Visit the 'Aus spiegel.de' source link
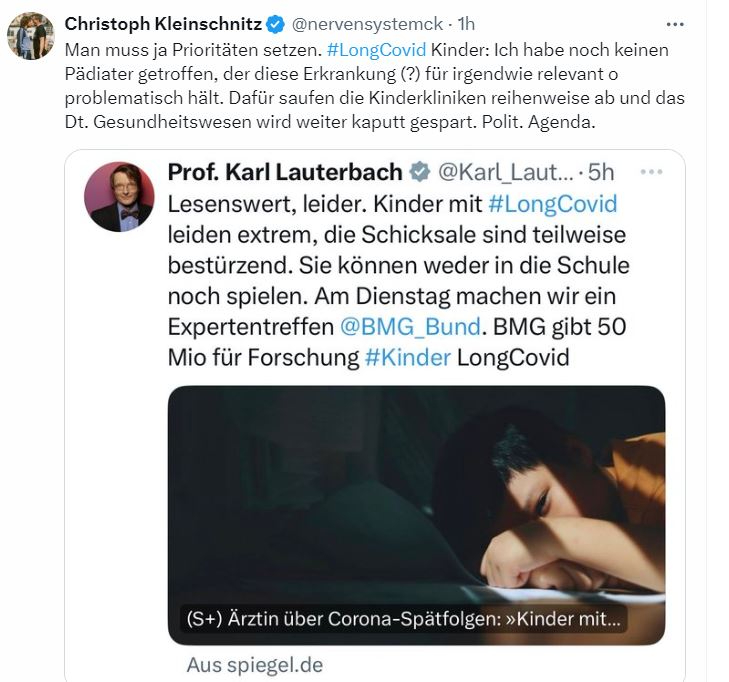This screenshot has height=682, width=729. pyautogui.click(x=255, y=664)
